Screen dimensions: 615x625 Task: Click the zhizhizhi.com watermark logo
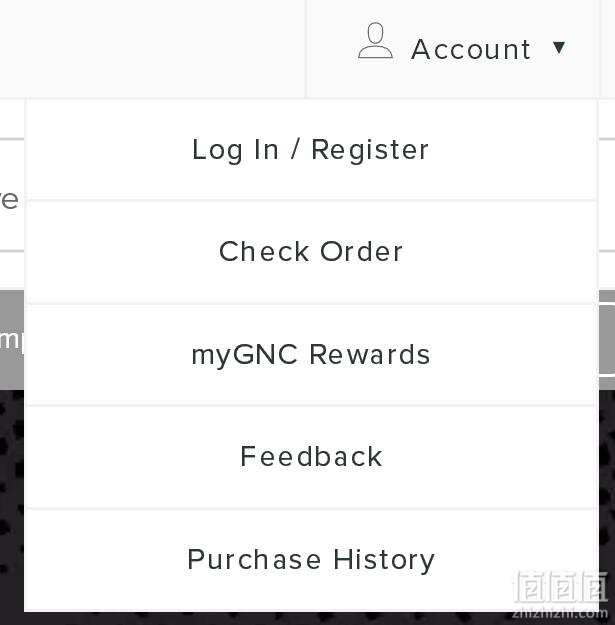561,595
